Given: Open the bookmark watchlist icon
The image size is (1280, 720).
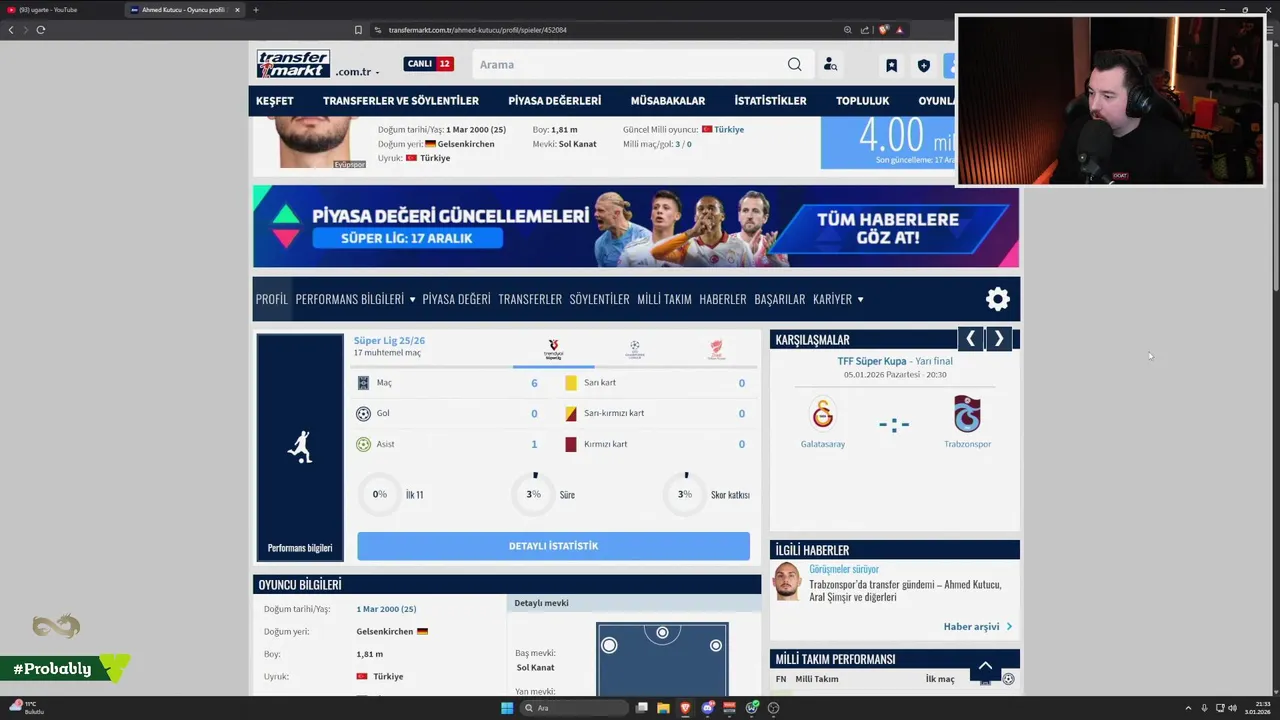Looking at the screenshot, I should tap(891, 65).
